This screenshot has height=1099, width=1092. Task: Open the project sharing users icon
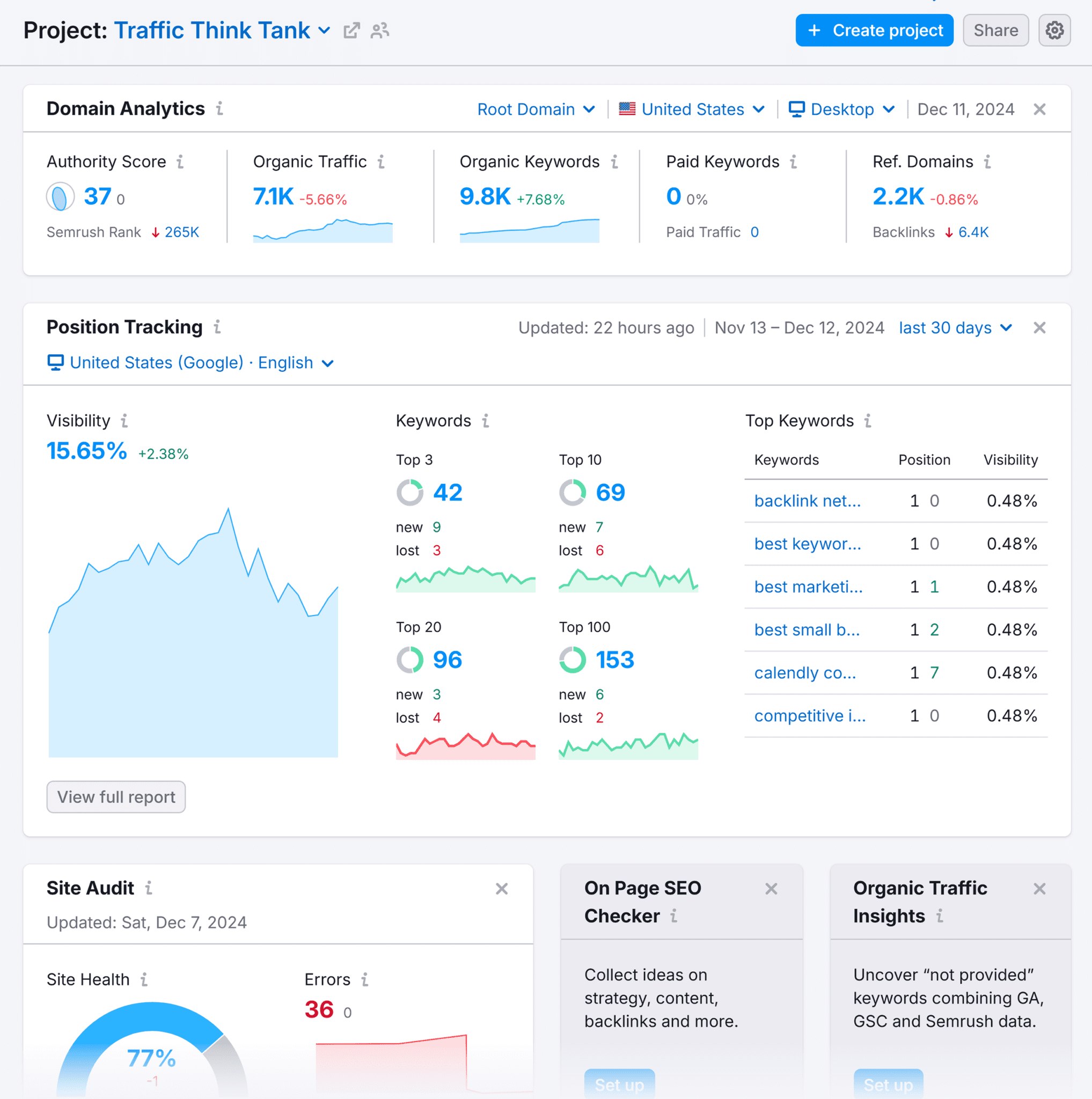click(379, 30)
